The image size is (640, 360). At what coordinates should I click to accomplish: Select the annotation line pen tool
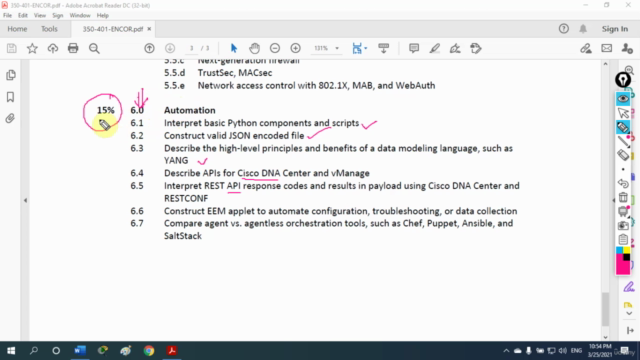click(x=623, y=141)
